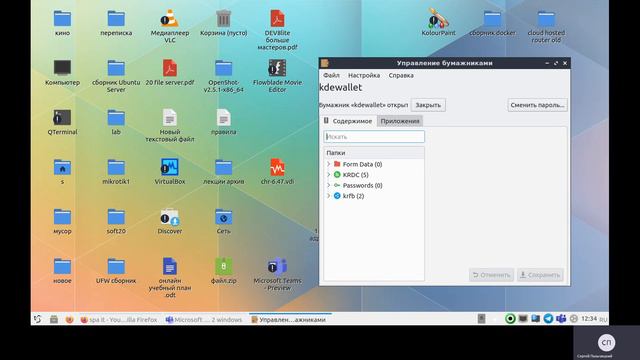Expand the KRDC (5) folder
This screenshot has height=360, width=640.
pyautogui.click(x=329, y=175)
